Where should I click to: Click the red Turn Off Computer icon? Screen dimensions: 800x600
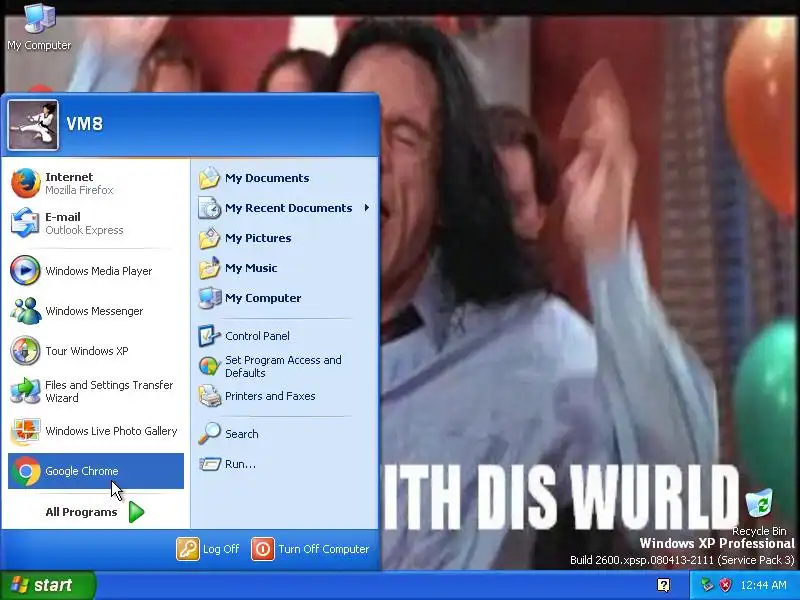tap(263, 549)
